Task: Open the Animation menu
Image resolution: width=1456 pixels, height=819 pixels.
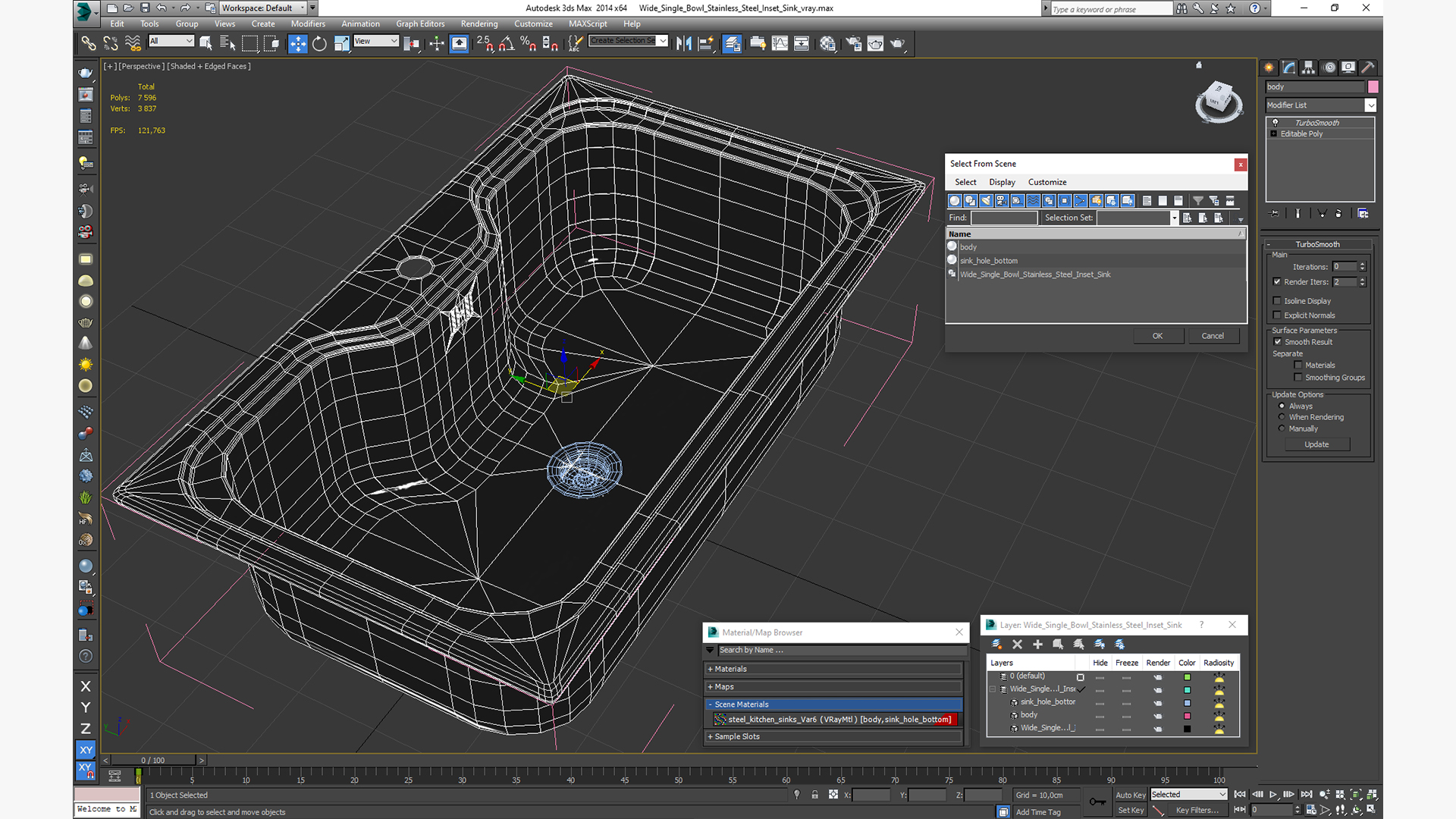Action: 360,24
